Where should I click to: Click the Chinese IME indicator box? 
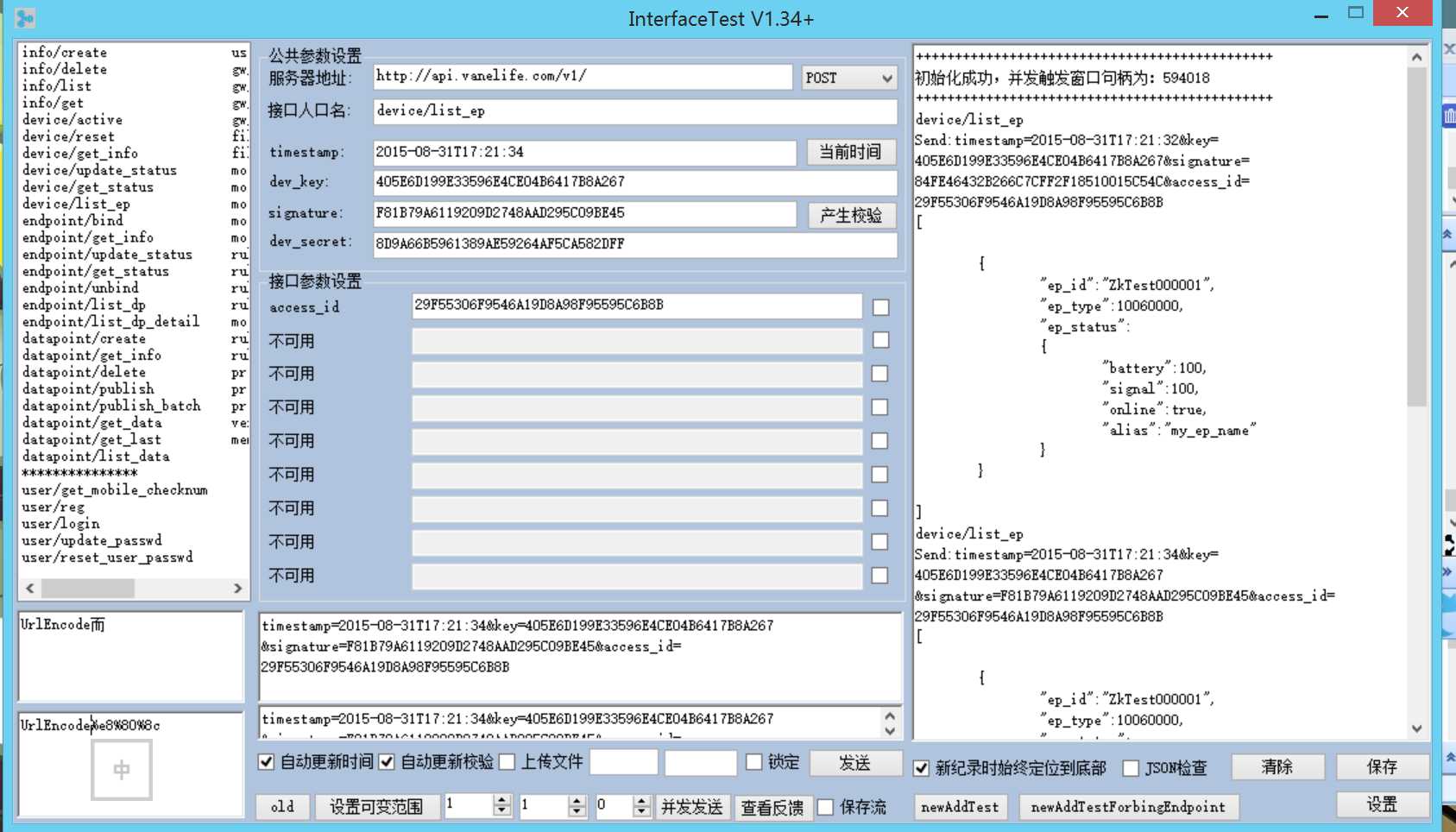(x=122, y=769)
